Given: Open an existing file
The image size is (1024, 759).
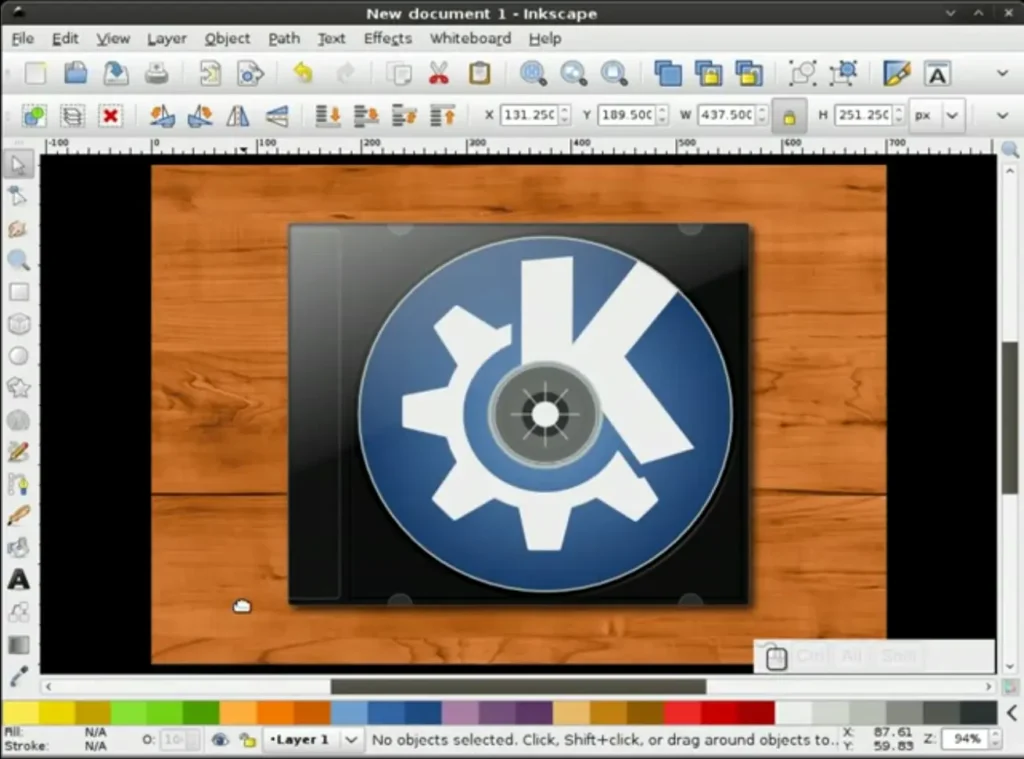Looking at the screenshot, I should [76, 73].
